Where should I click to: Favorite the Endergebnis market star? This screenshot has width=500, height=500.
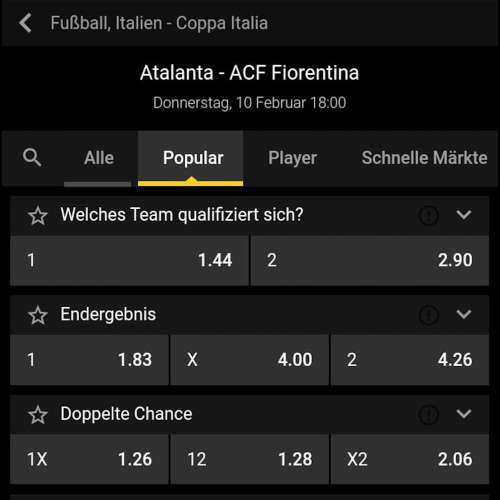pyautogui.click(x=38, y=315)
